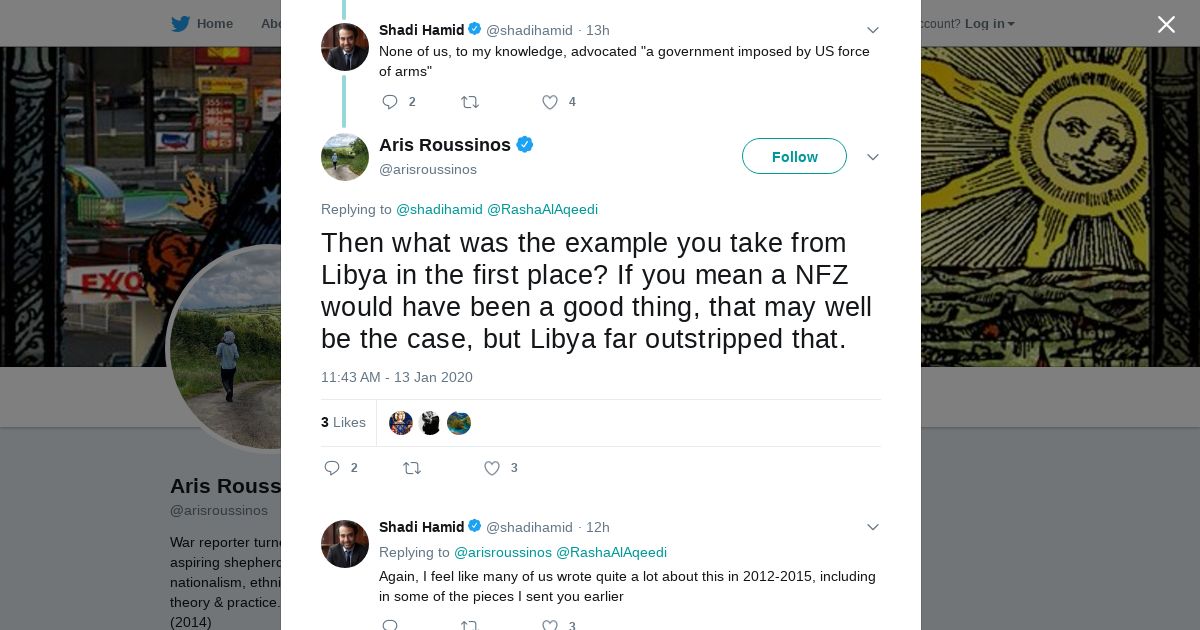Reply to Aris Roussinos's main tweet
Viewport: 1200px width, 630px height.
(x=333, y=468)
